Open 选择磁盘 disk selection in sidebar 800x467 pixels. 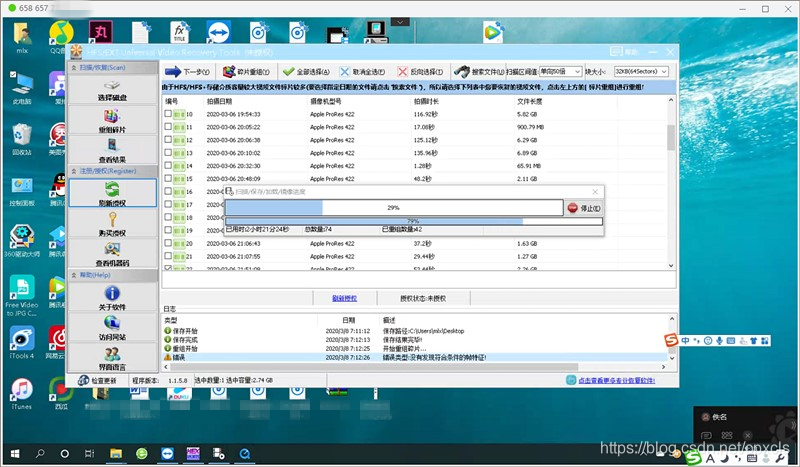(112, 90)
